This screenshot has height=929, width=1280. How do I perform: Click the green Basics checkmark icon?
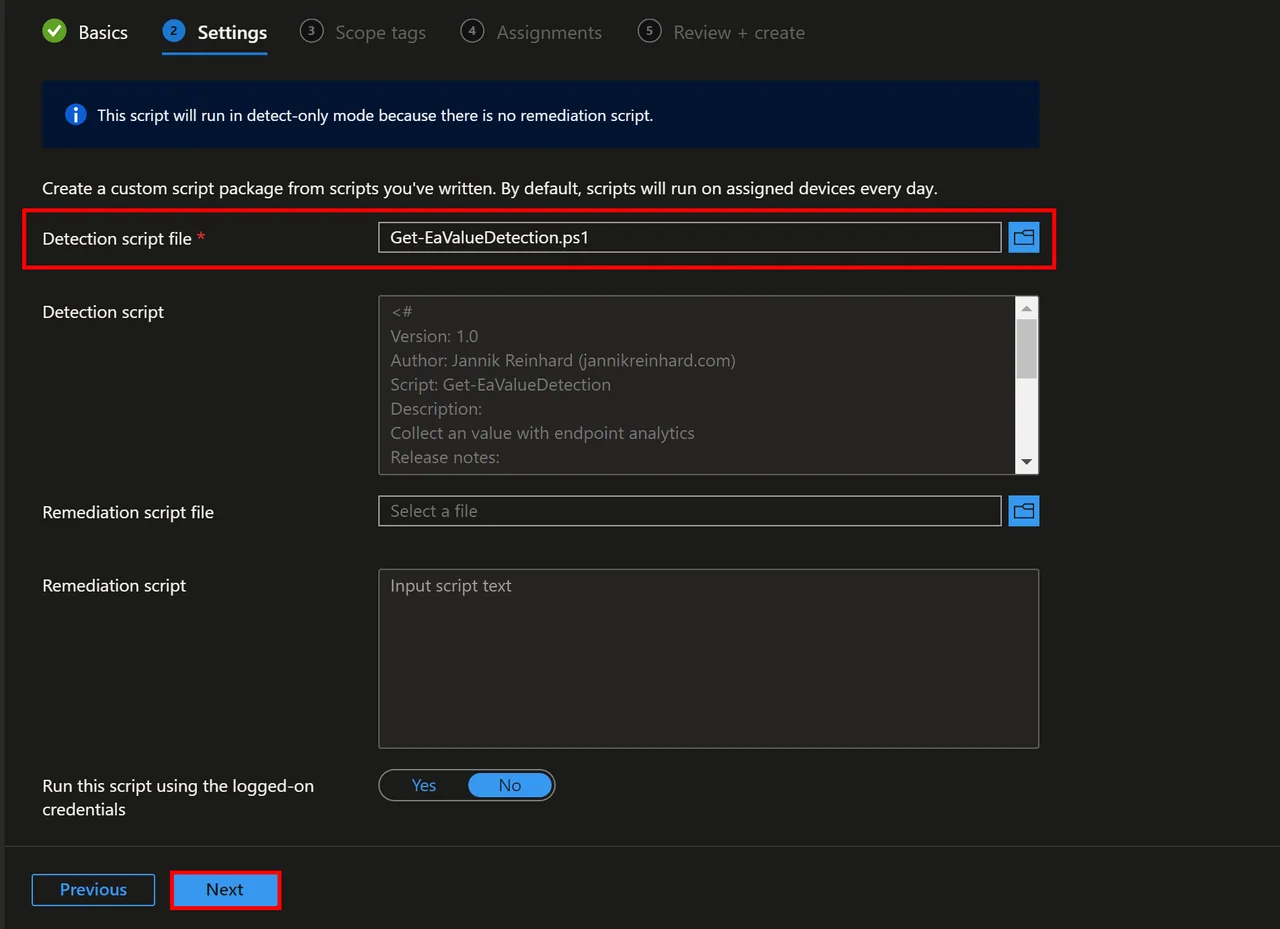click(x=54, y=32)
